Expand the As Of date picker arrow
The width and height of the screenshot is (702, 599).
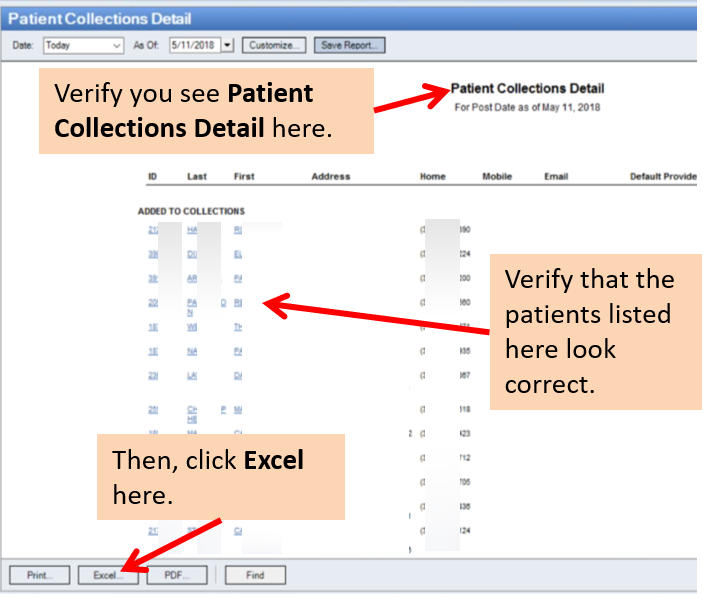pyautogui.click(x=227, y=45)
